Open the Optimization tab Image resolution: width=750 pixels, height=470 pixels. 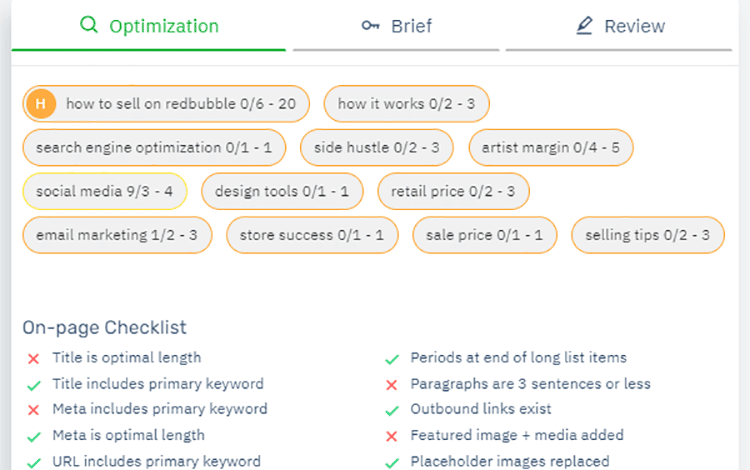click(149, 26)
